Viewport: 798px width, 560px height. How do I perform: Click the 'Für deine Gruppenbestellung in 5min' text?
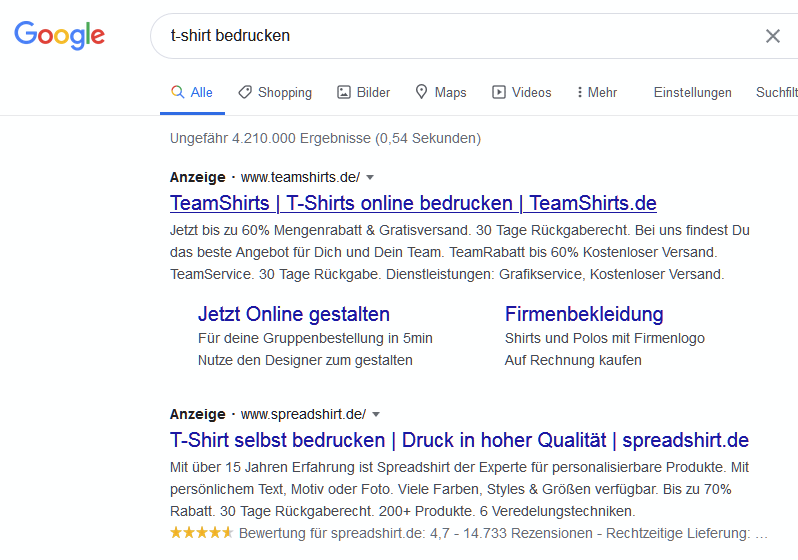coord(315,339)
